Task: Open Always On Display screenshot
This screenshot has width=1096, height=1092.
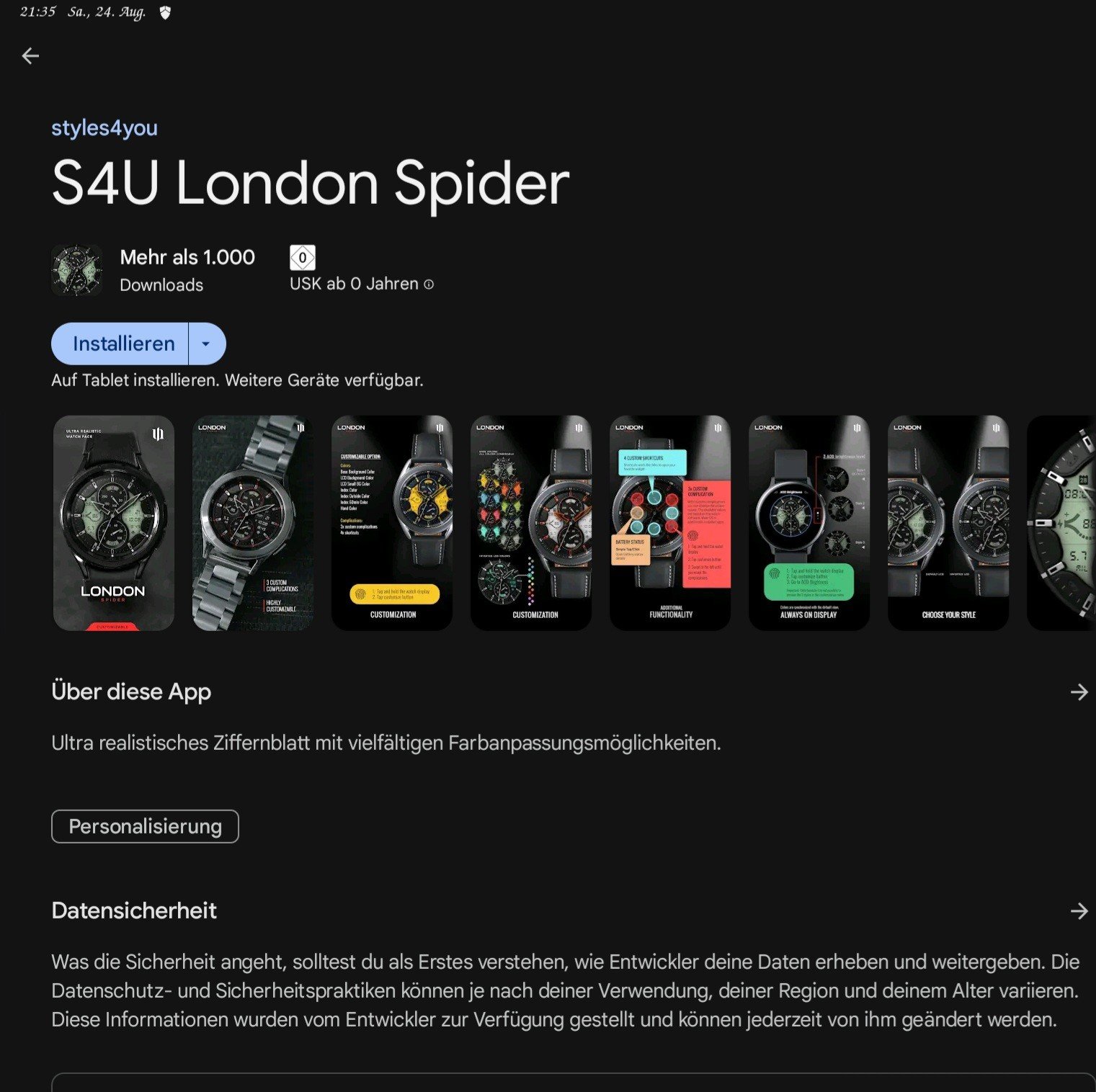Action: click(x=809, y=523)
